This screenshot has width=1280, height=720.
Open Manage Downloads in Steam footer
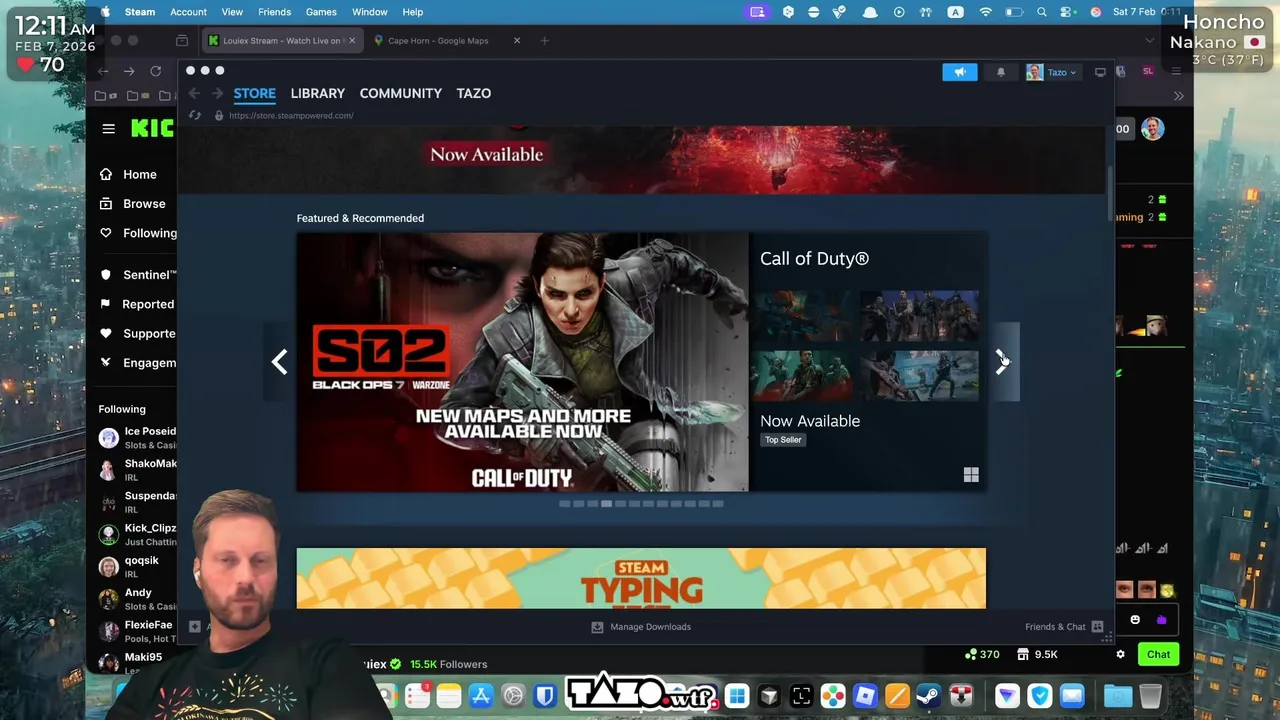641,627
